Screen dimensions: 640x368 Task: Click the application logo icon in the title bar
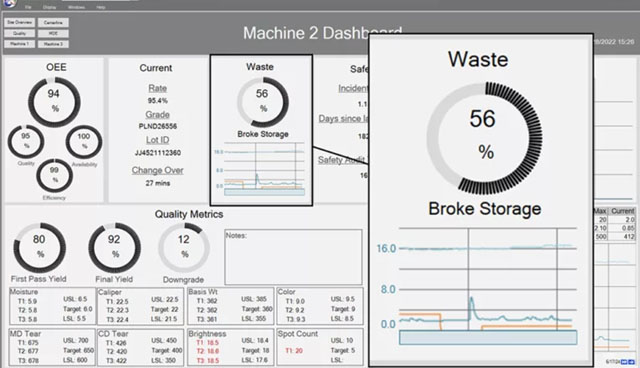click(9, 3)
